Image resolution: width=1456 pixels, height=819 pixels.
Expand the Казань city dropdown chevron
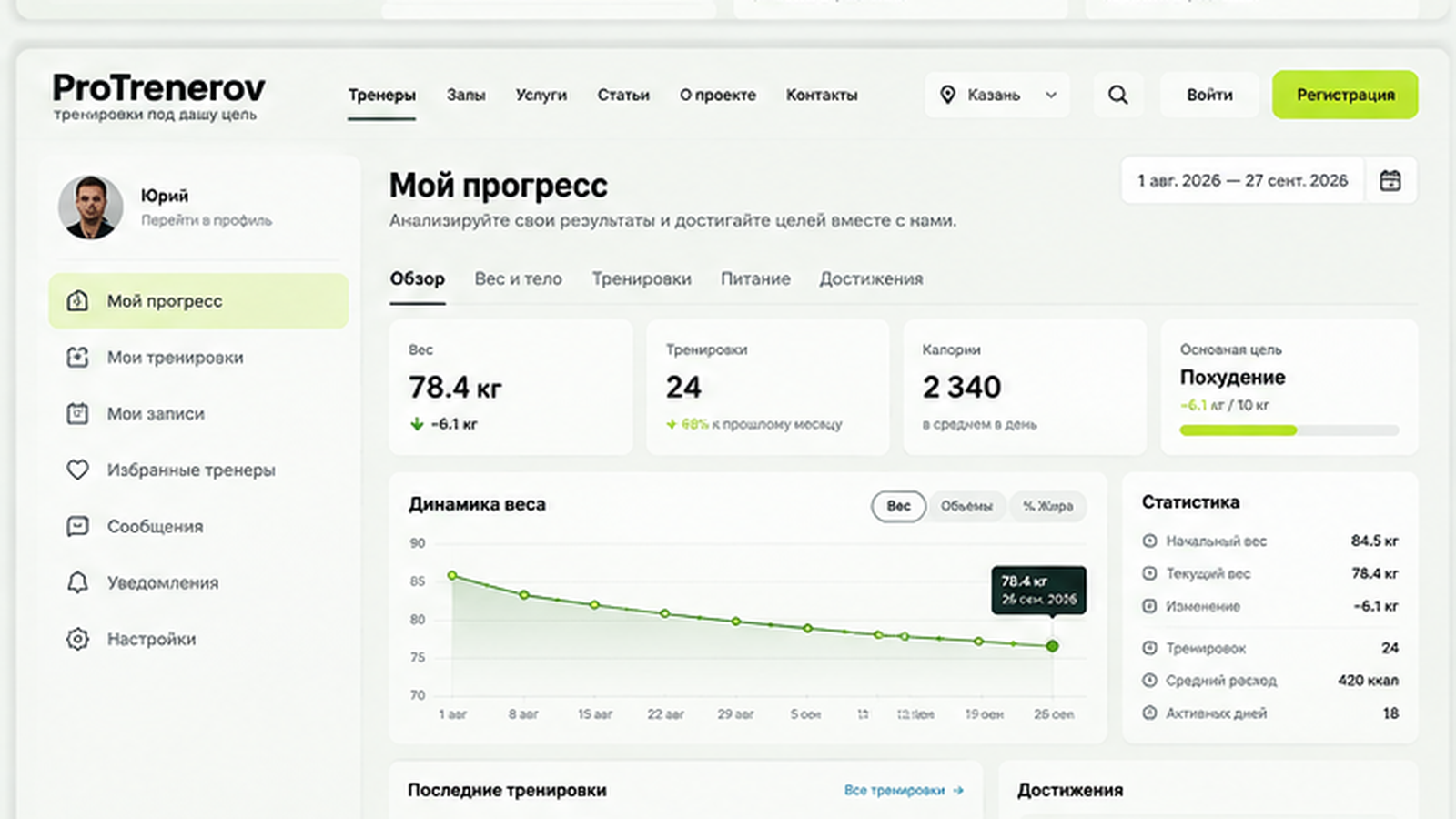1051,95
